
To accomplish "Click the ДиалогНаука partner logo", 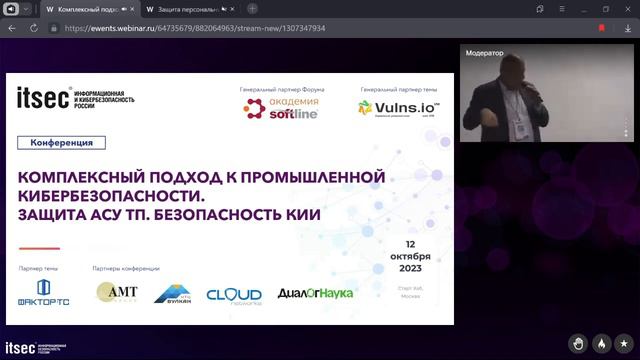I will [316, 293].
